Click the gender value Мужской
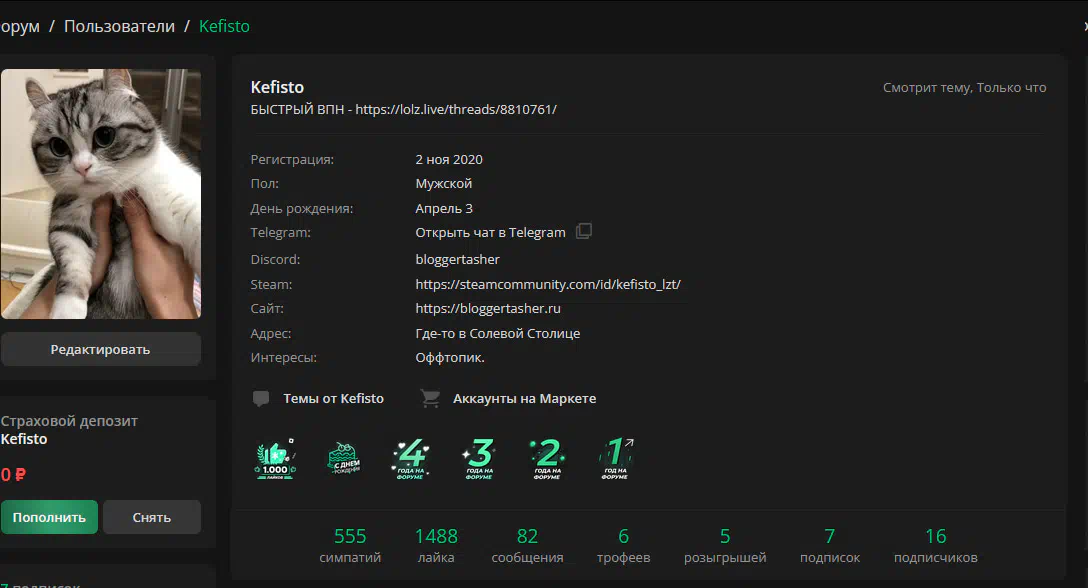Viewport: 1088px width, 588px height. click(443, 183)
